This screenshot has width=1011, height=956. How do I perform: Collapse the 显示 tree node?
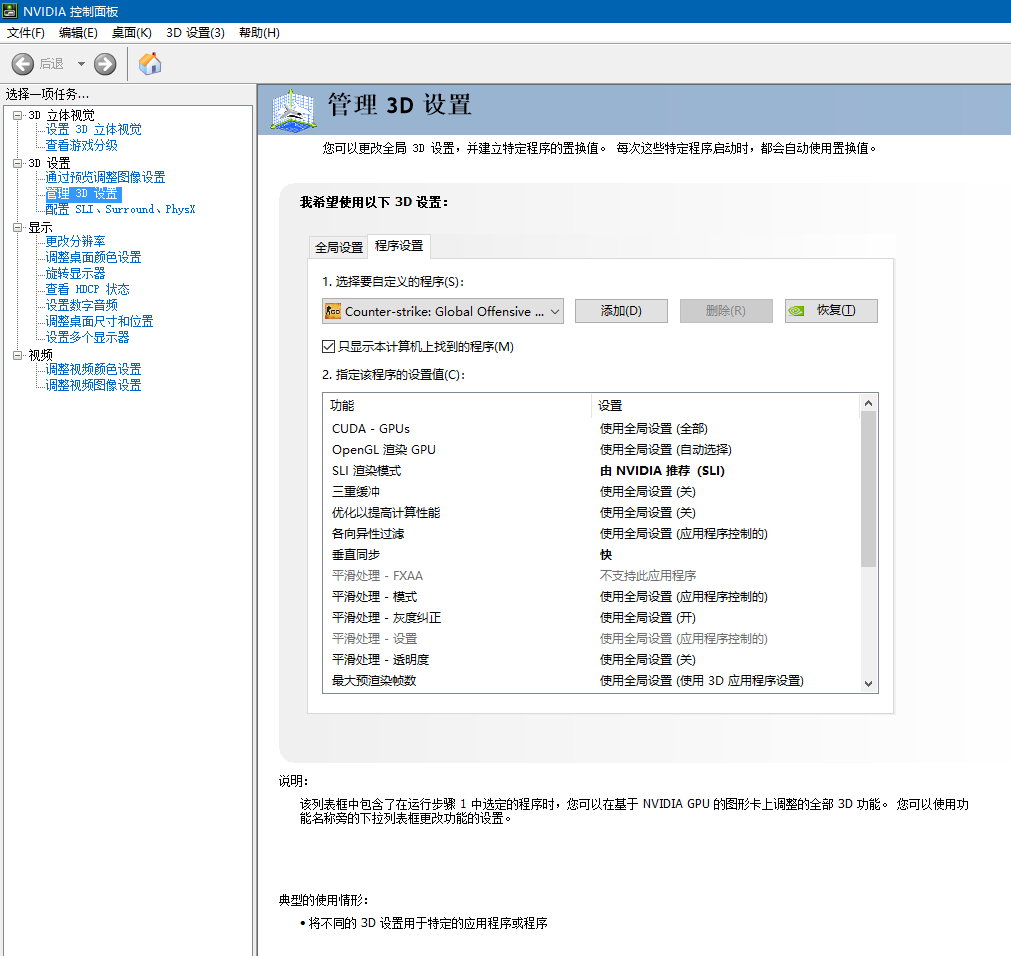pos(17,228)
